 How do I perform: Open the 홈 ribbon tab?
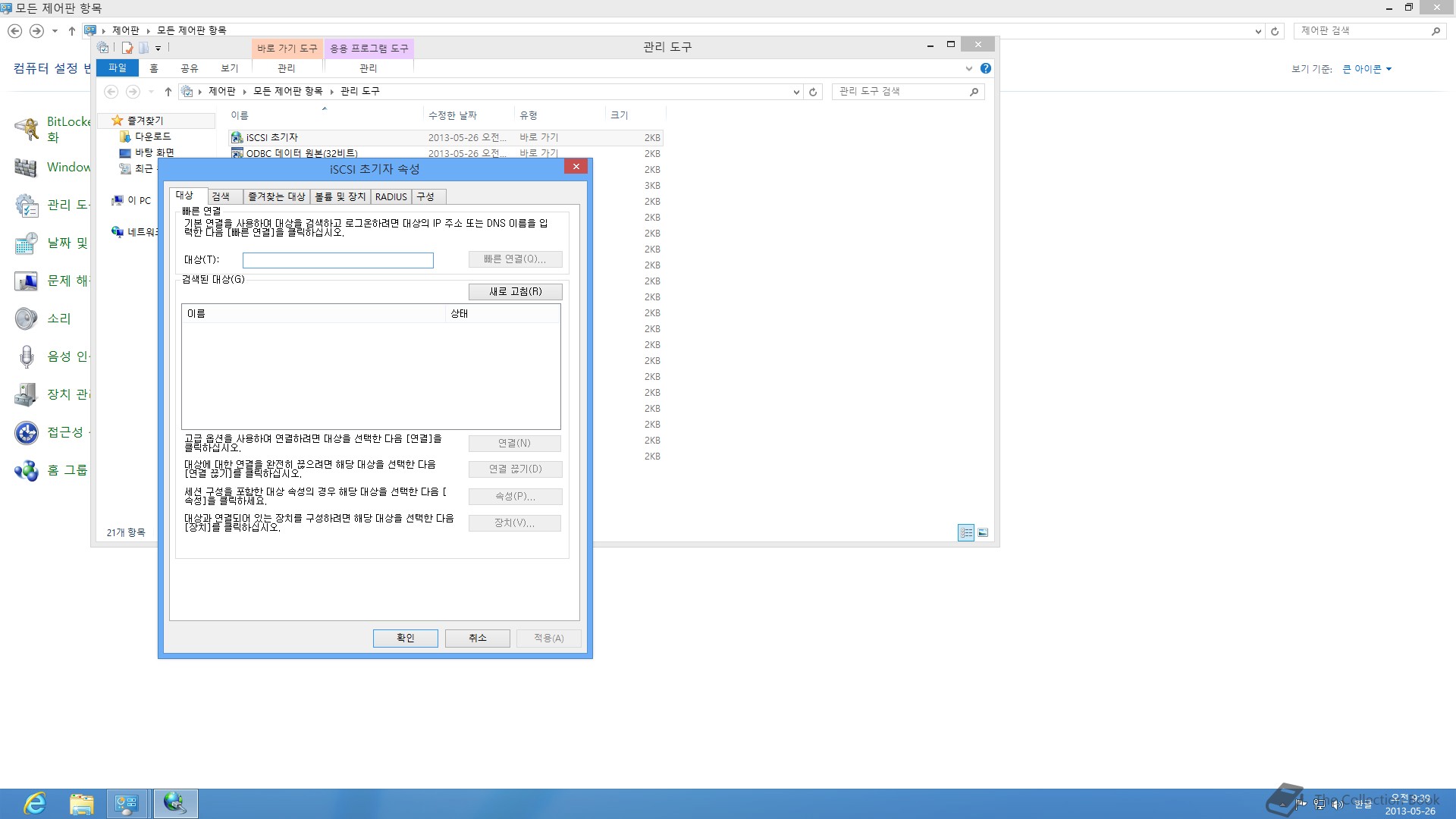pyautogui.click(x=154, y=68)
